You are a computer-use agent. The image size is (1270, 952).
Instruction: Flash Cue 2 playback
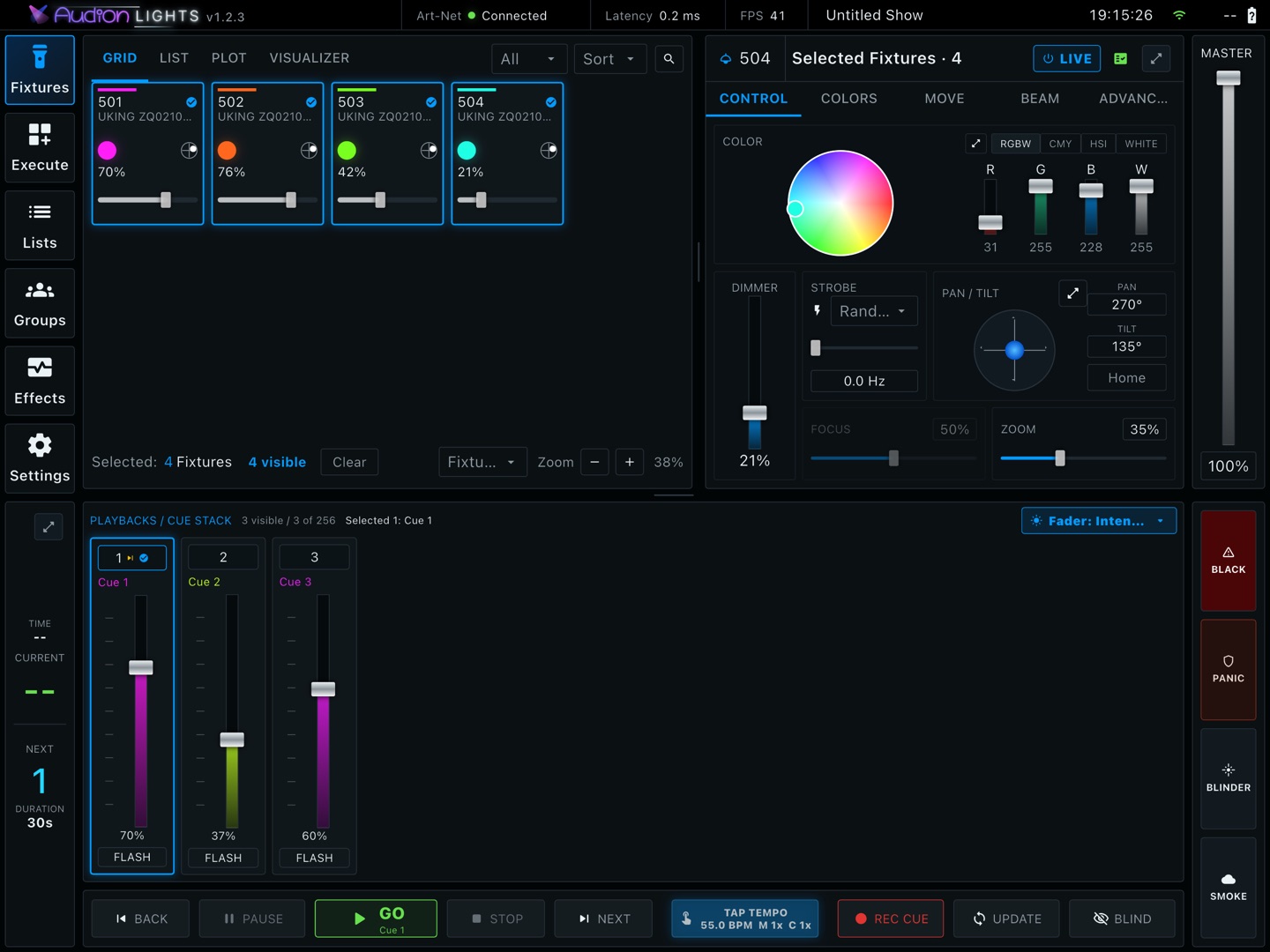[223, 858]
